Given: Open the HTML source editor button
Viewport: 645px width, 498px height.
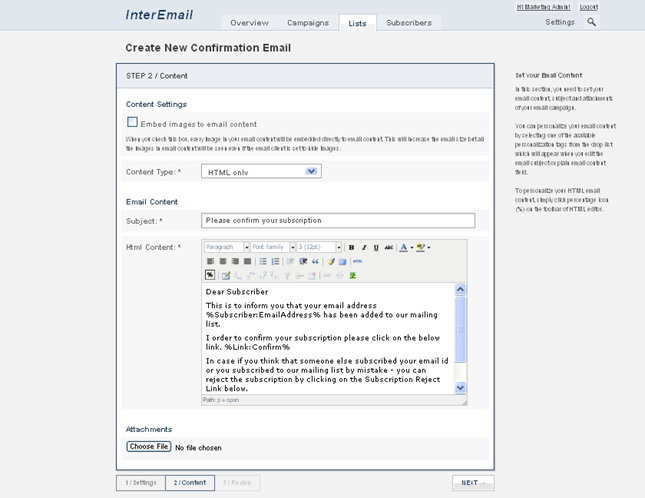Looking at the screenshot, I should 357,261.
